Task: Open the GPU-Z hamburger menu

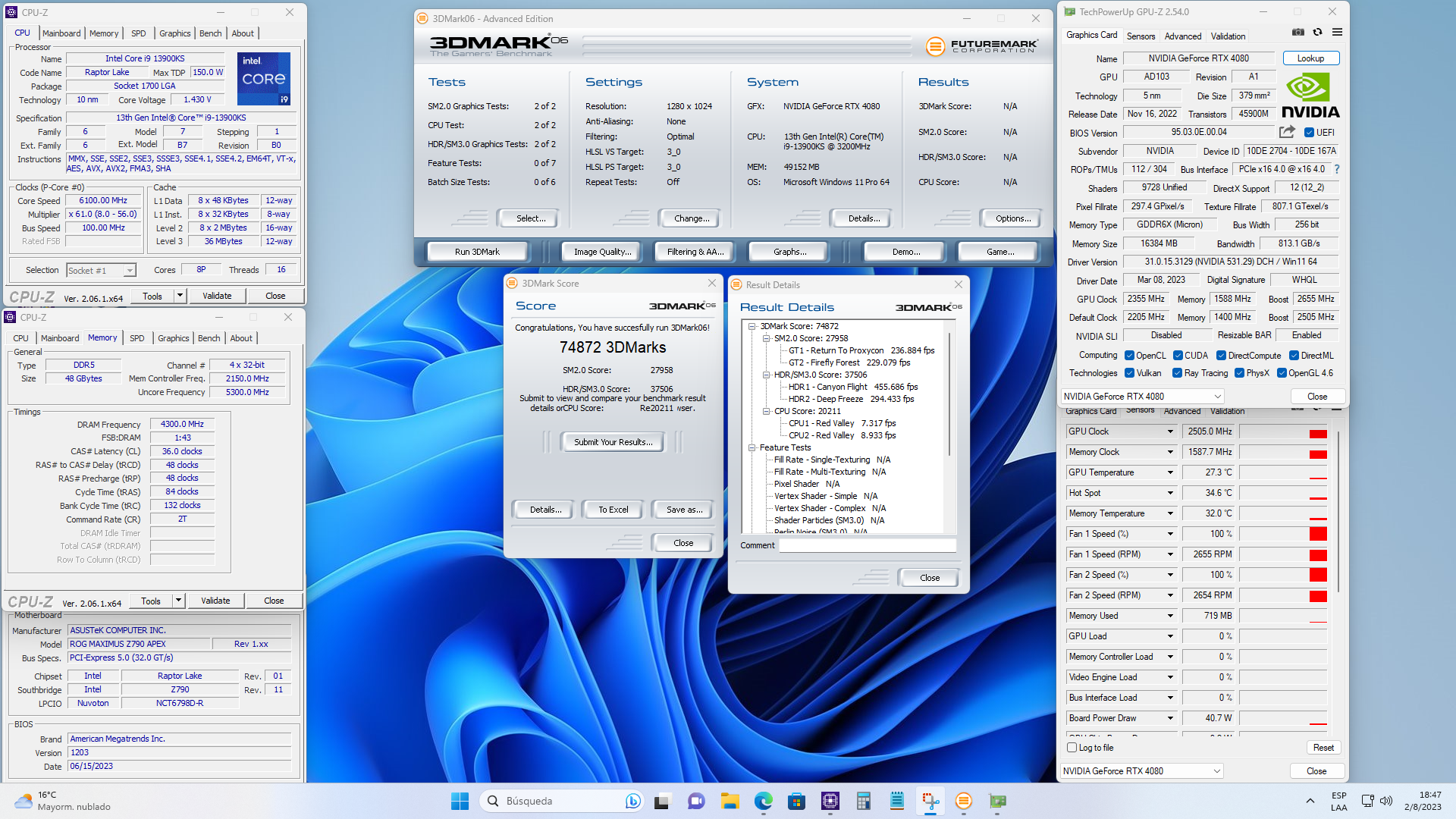Action: (1337, 33)
